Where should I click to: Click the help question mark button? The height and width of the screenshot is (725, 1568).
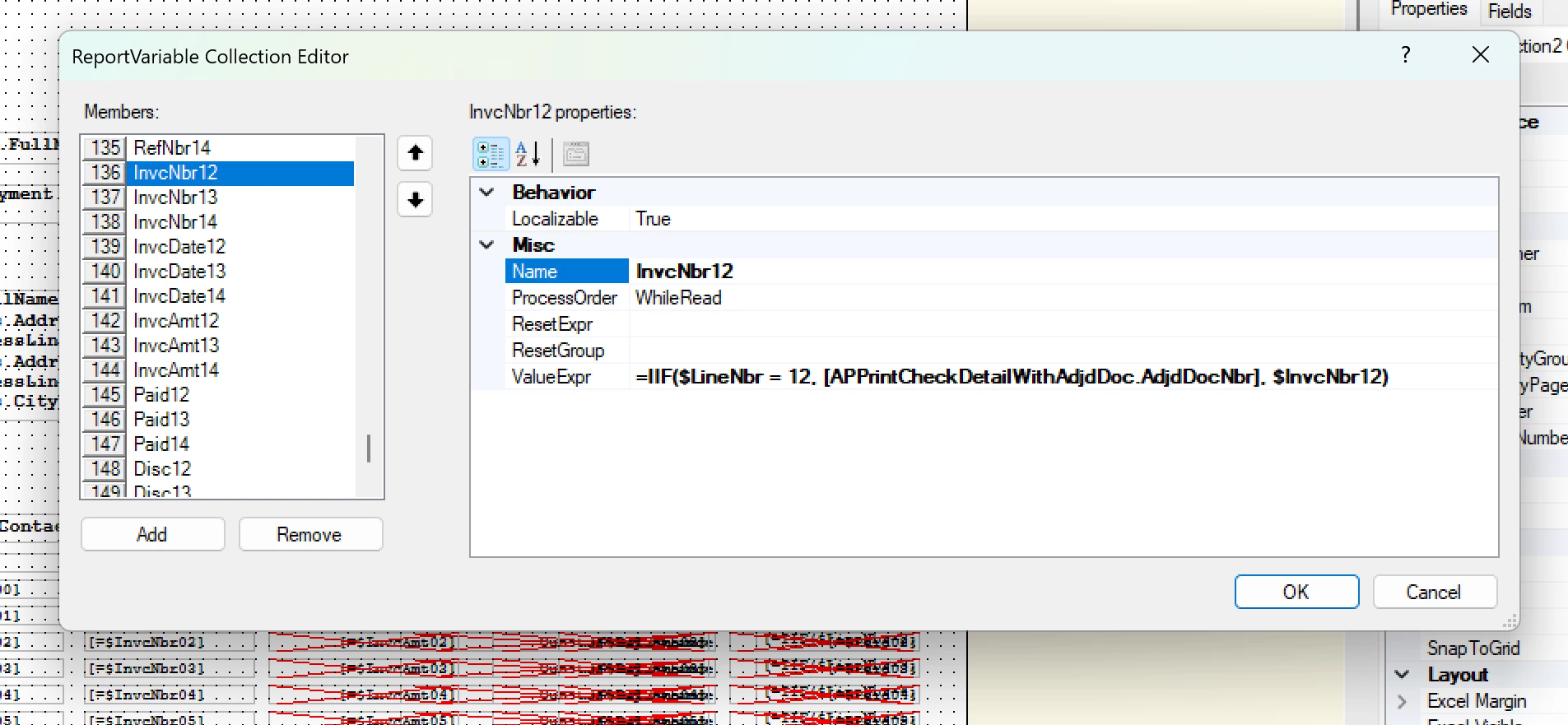[1406, 55]
